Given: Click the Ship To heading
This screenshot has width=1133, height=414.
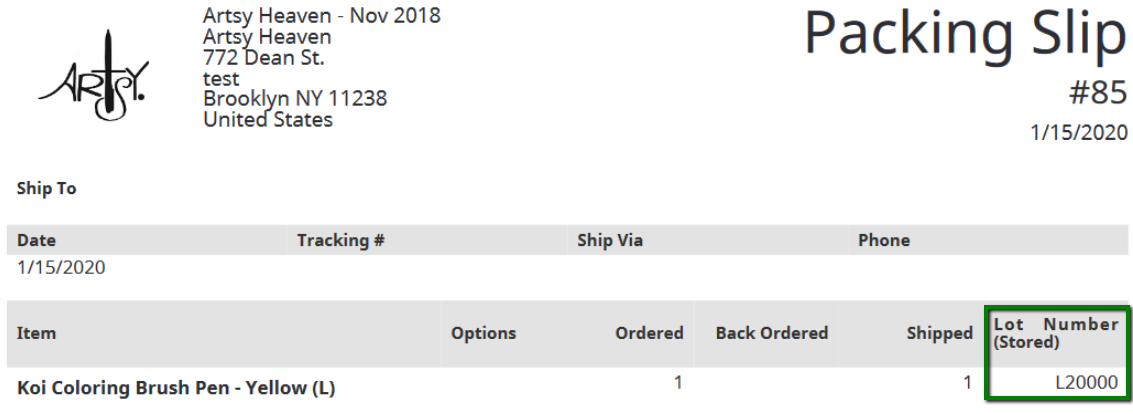Looking at the screenshot, I should [x=46, y=189].
